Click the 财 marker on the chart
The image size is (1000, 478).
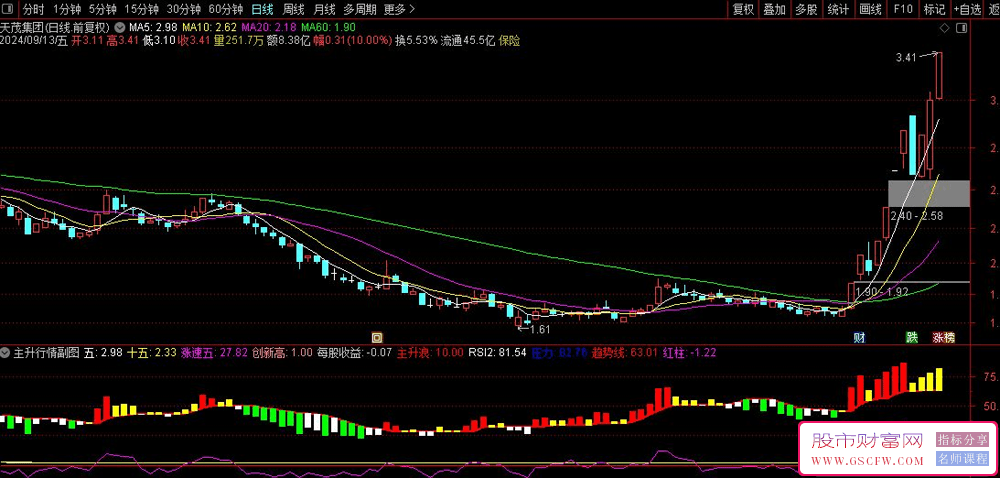(x=858, y=337)
